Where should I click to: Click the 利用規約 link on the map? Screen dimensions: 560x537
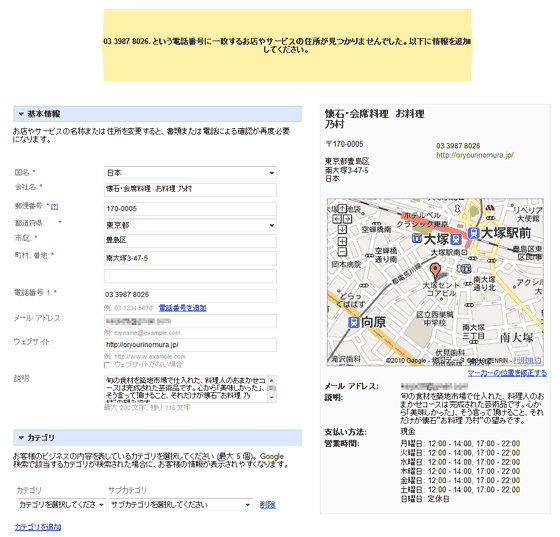pyautogui.click(x=527, y=360)
